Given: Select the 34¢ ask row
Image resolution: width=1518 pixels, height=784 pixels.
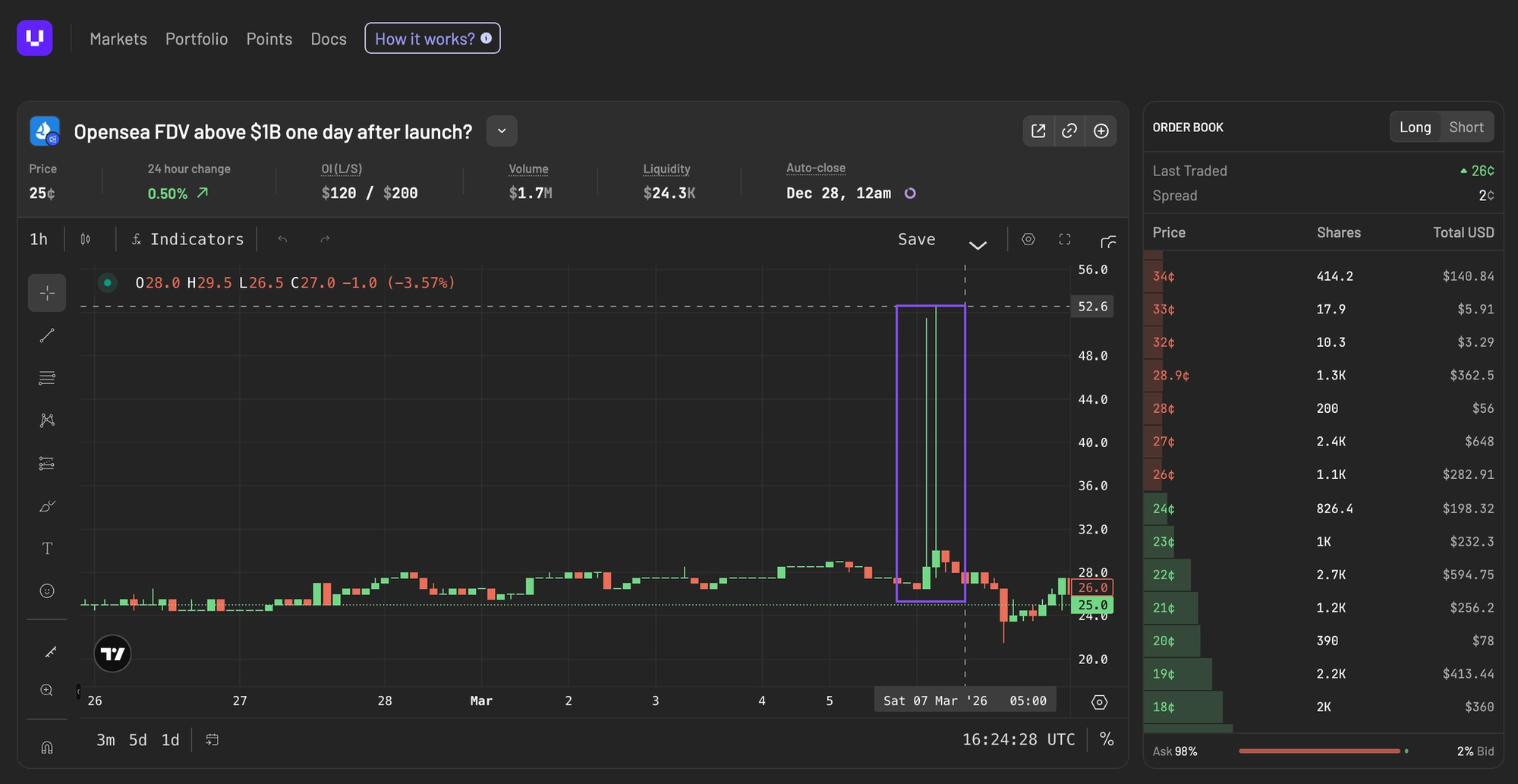Looking at the screenshot, I should [1323, 276].
